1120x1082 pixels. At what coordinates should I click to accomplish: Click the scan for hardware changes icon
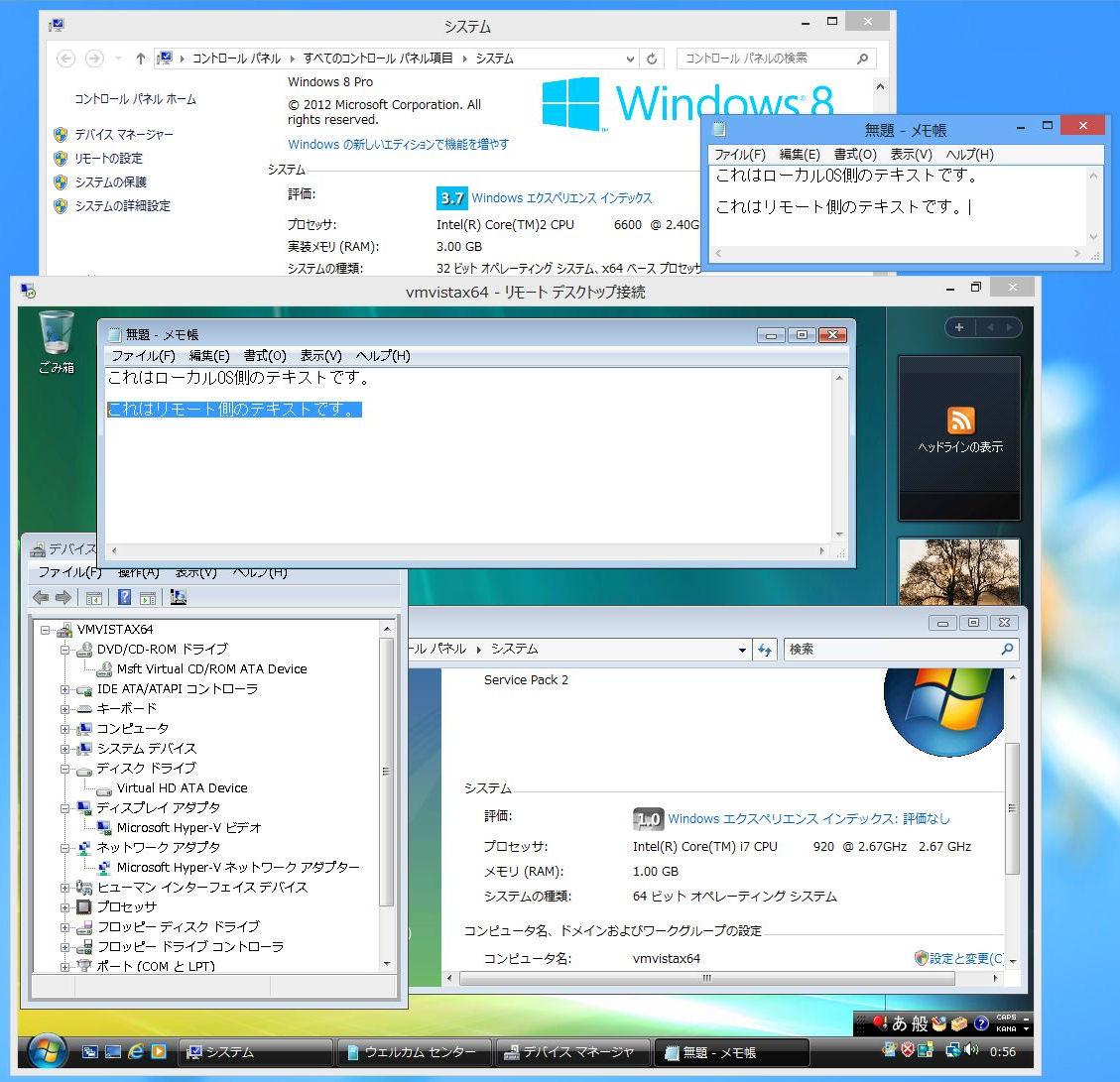pos(179,597)
